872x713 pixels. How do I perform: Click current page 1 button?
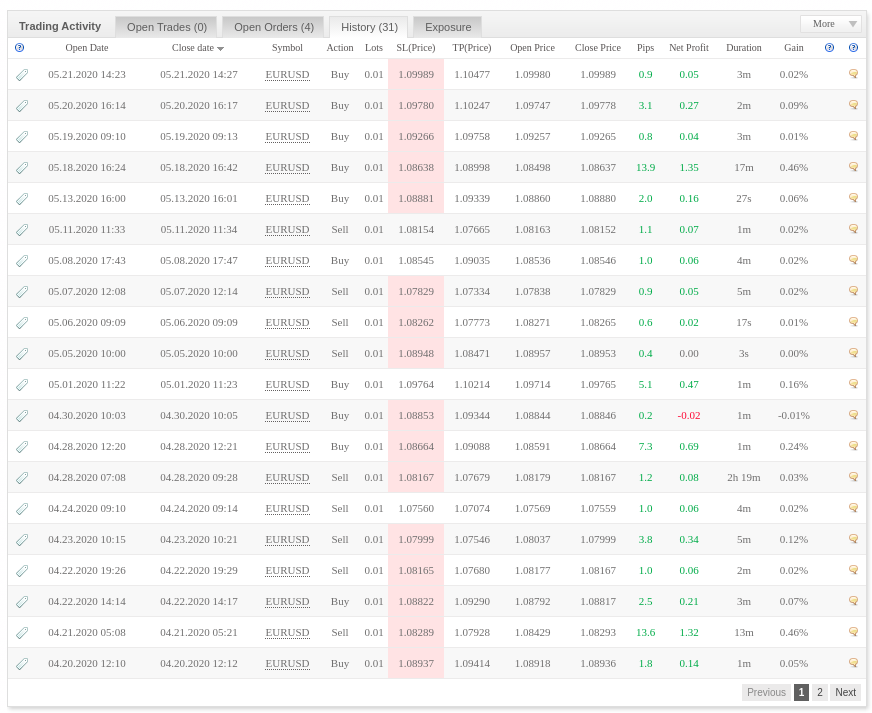801,692
